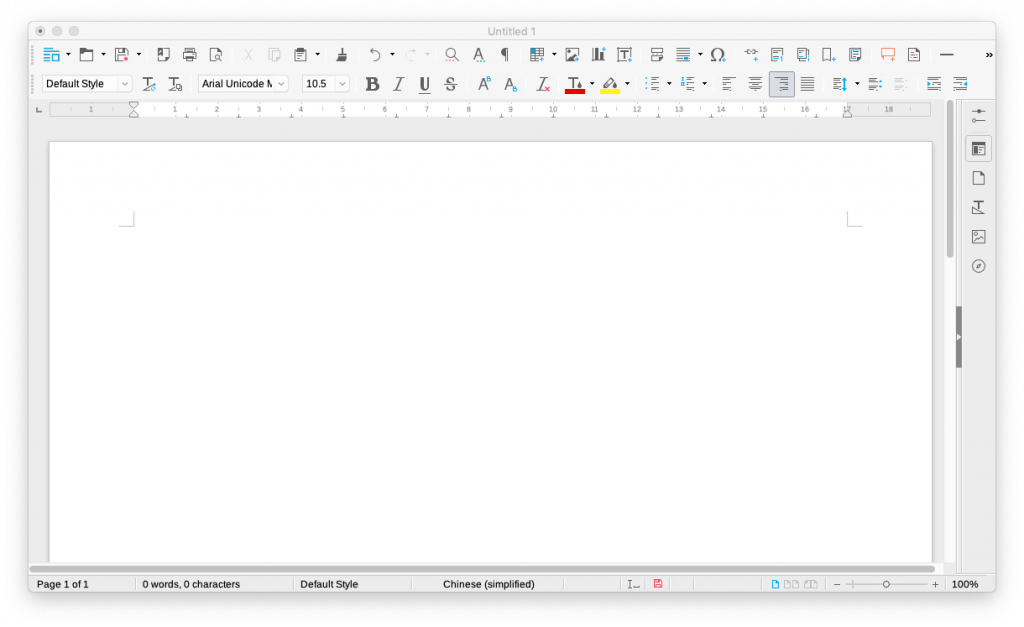Apply red font color swatch
Viewport: 1024px width, 627px height.
[x=575, y=84]
